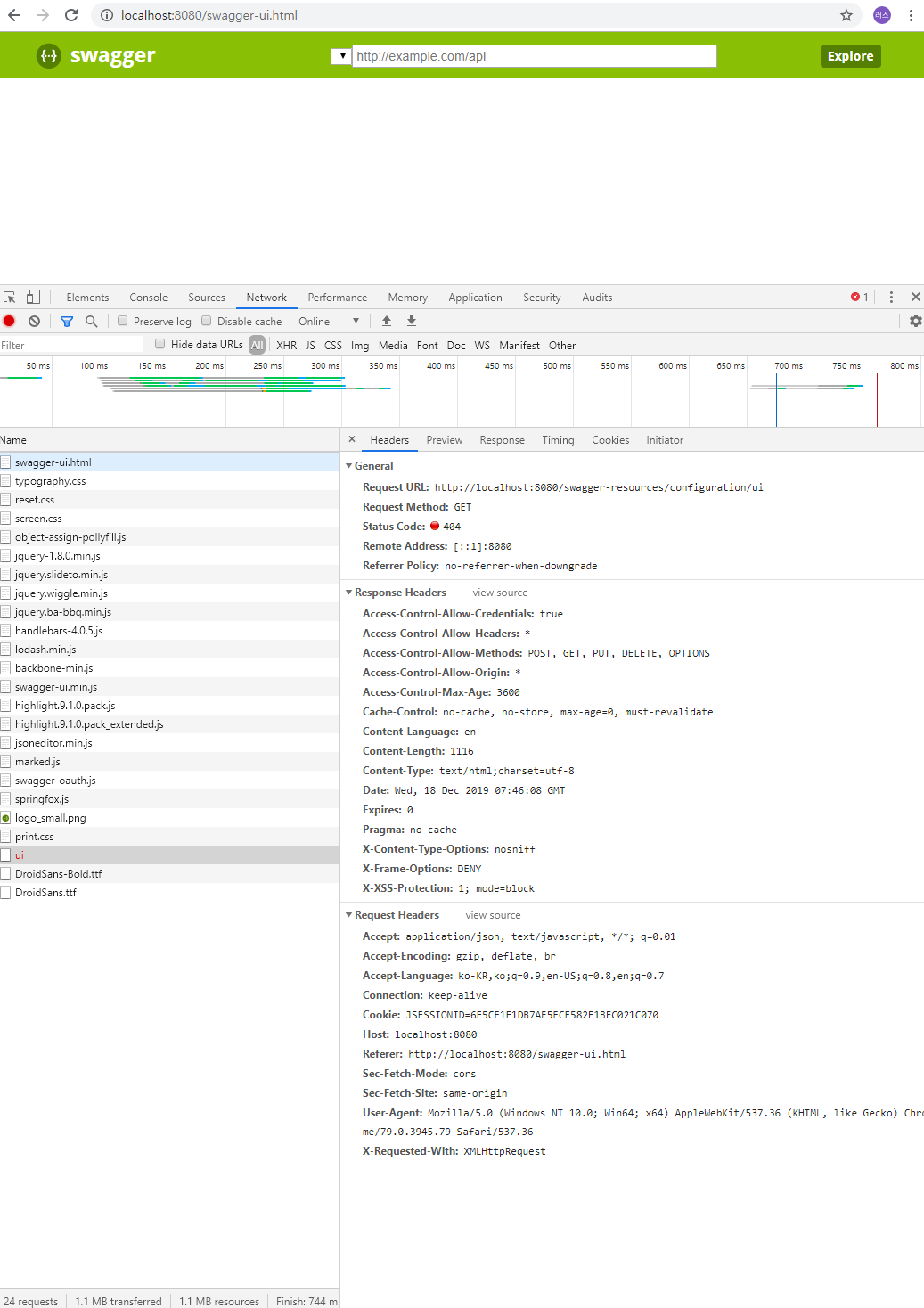Open network settings gear icon
The height and width of the screenshot is (1308, 924).
point(915,321)
